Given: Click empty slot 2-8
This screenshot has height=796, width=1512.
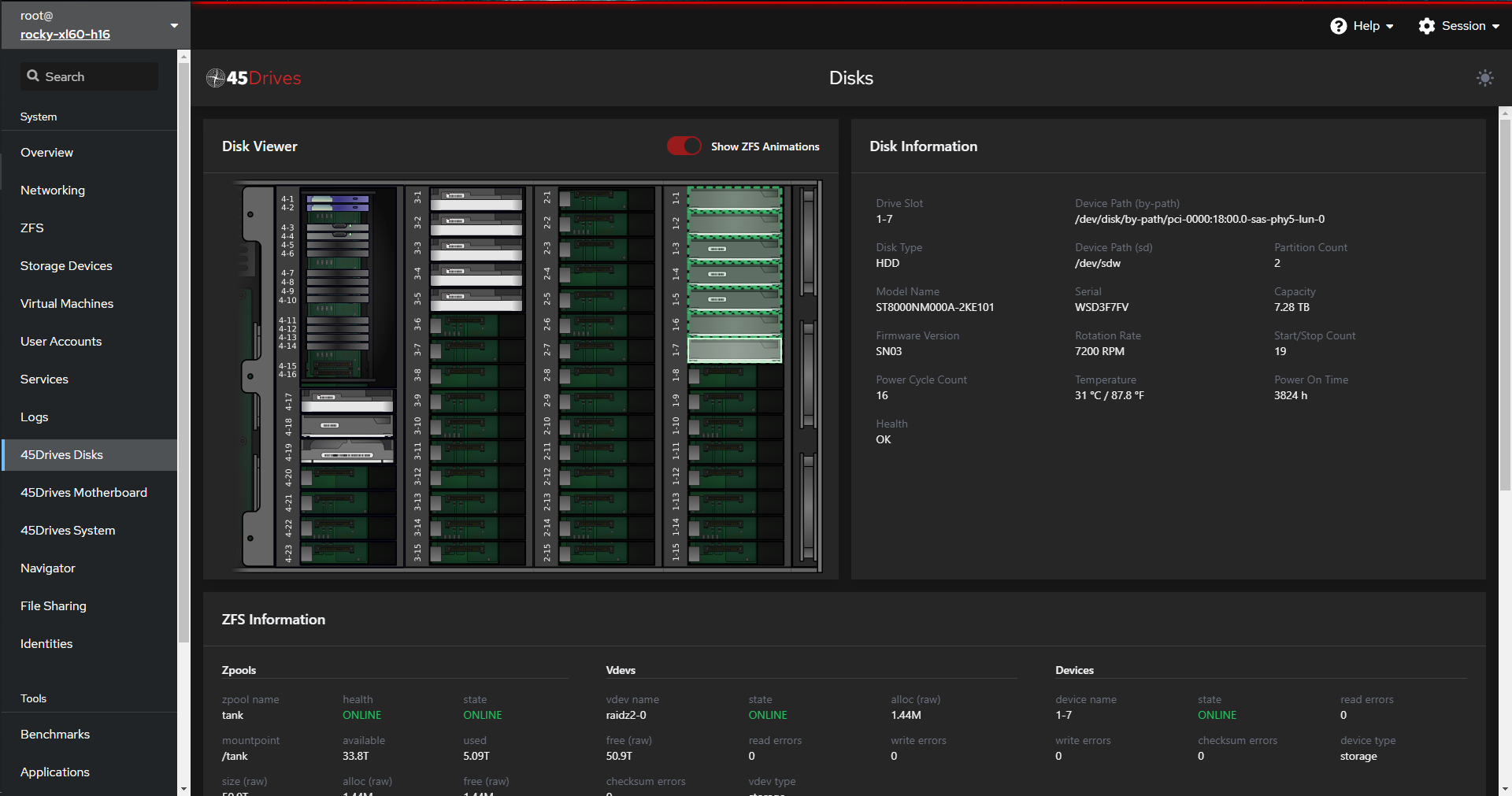Looking at the screenshot, I should point(606,376).
